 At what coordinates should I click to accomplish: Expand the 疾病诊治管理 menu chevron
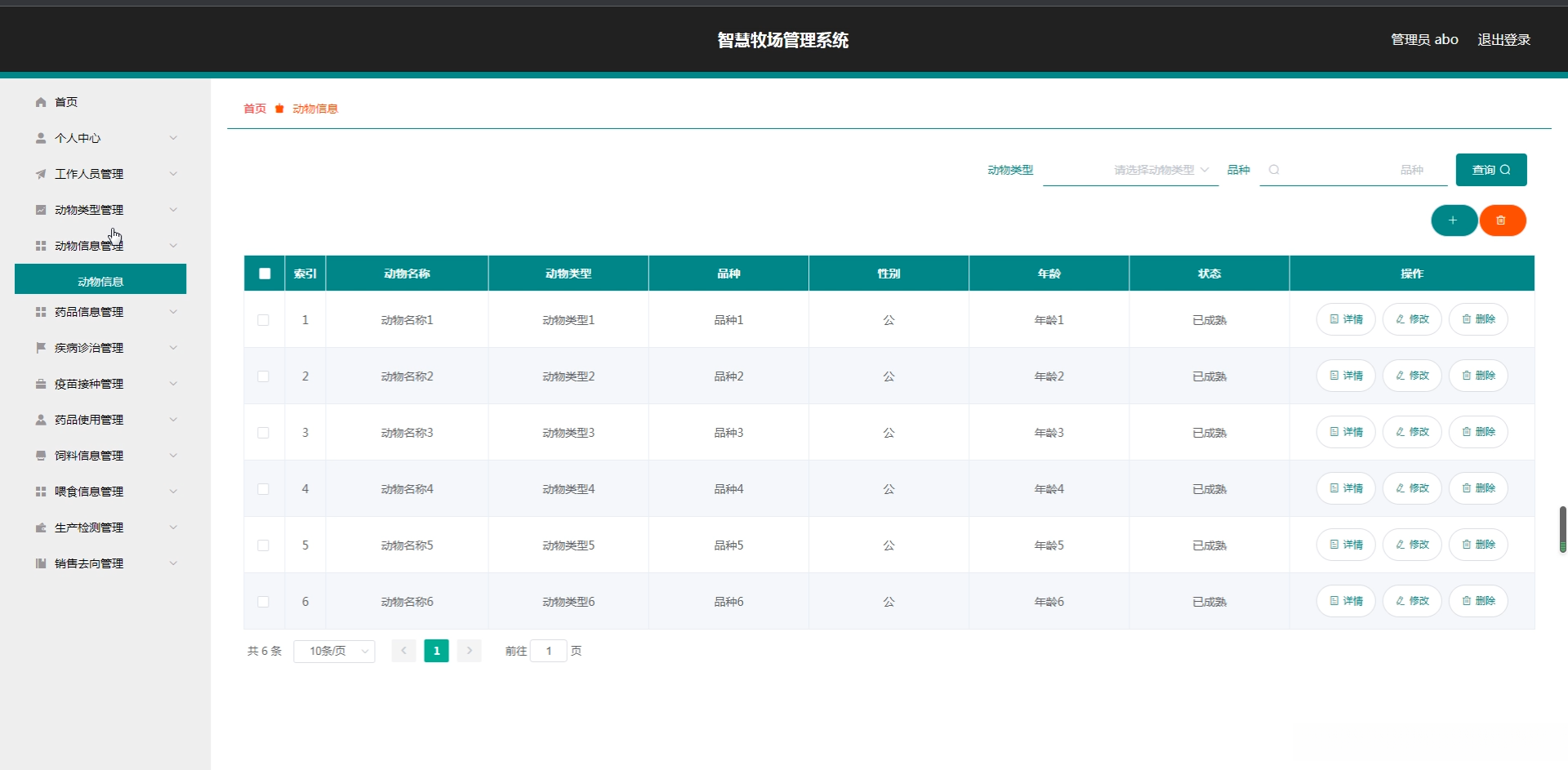click(173, 348)
